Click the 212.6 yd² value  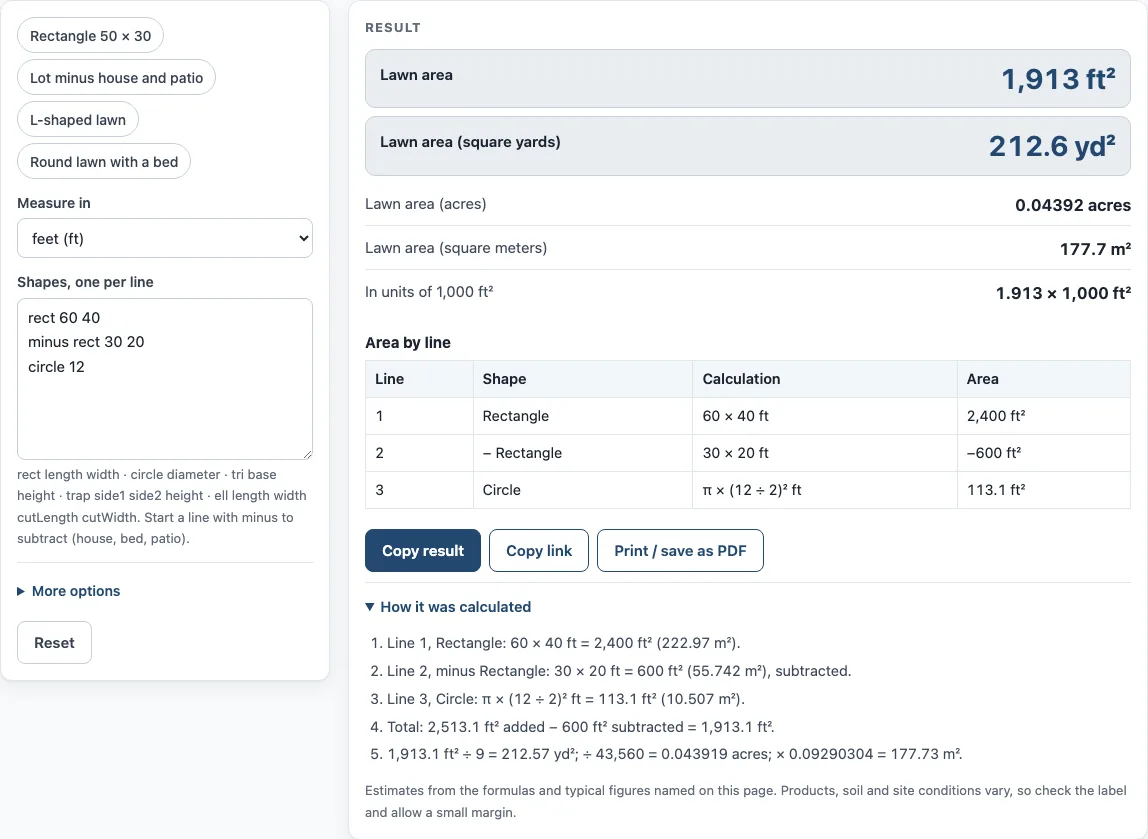[x=1052, y=146]
